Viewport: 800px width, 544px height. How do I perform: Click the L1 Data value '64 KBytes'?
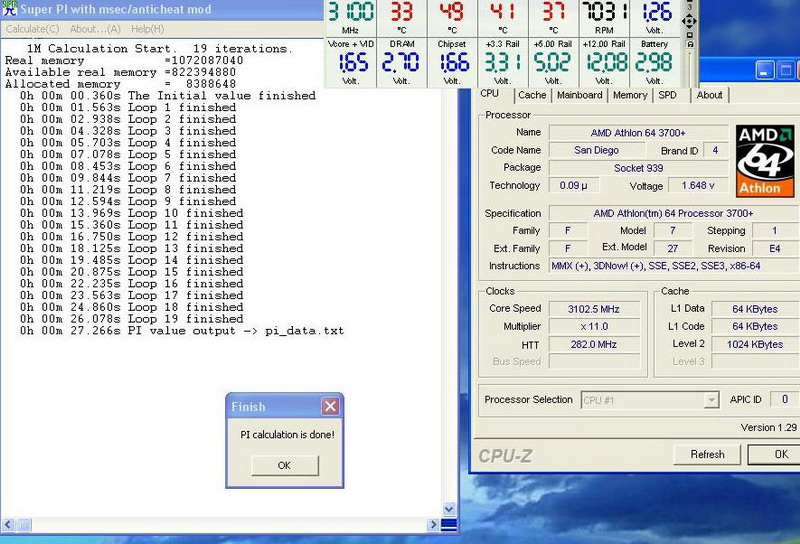[x=755, y=309]
